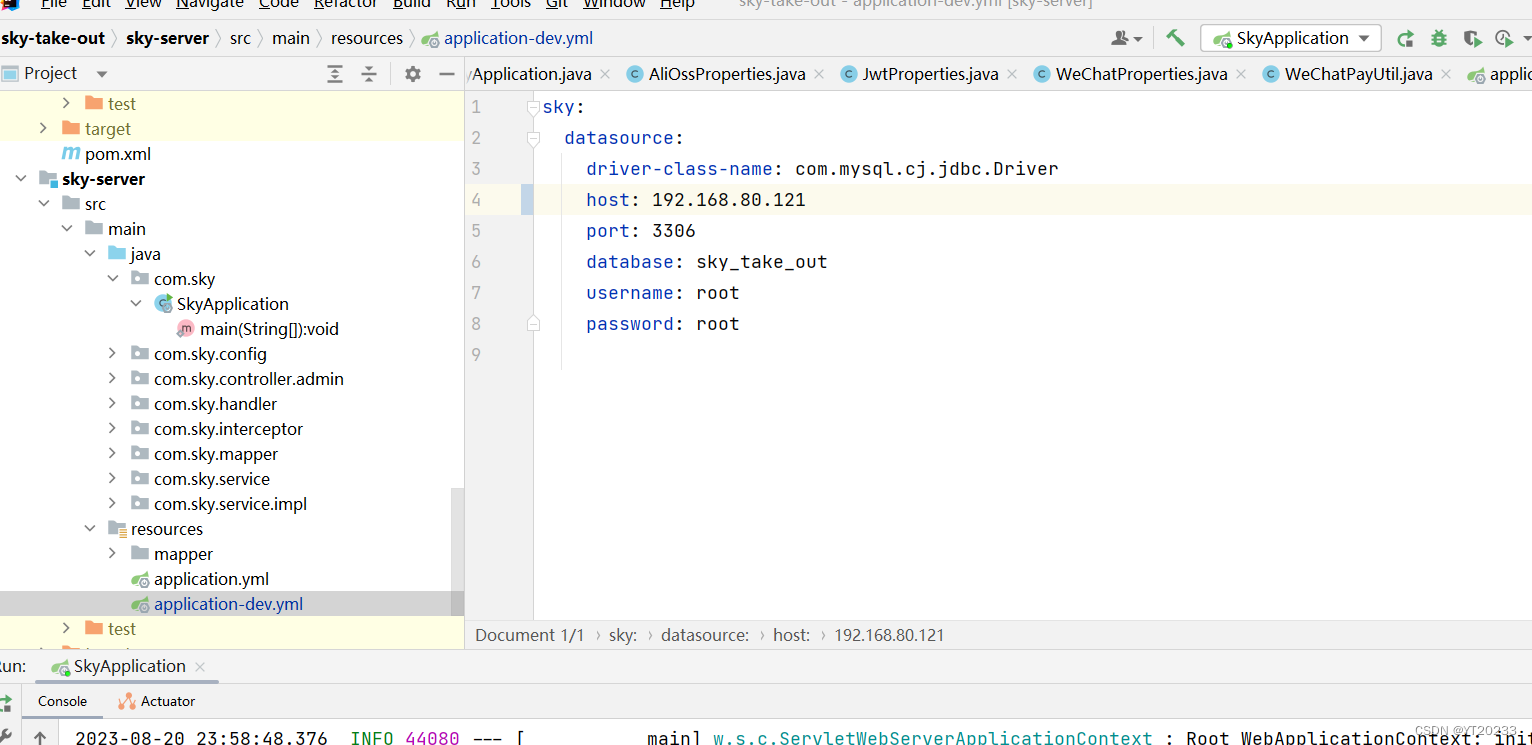Expand the com.sky.mapper package
The width and height of the screenshot is (1532, 745).
coord(112,454)
